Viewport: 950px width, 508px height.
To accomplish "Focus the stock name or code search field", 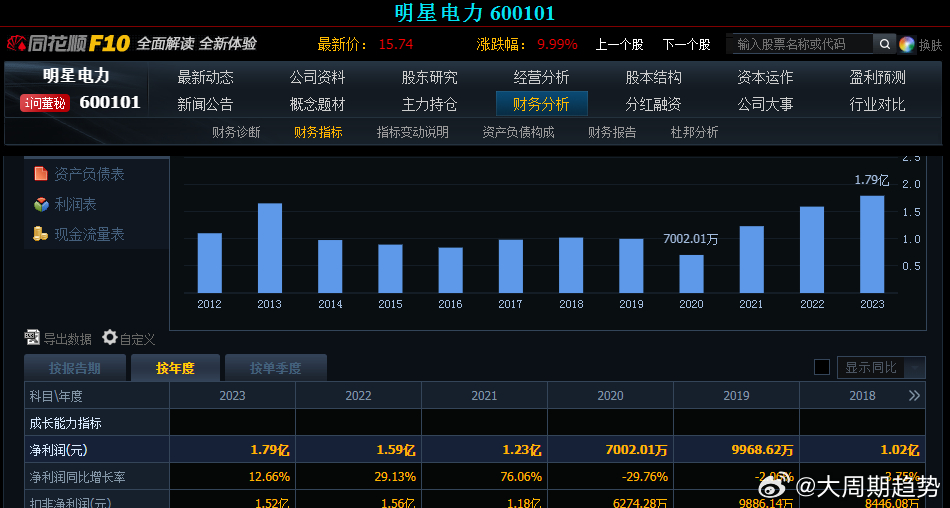I will (801, 44).
